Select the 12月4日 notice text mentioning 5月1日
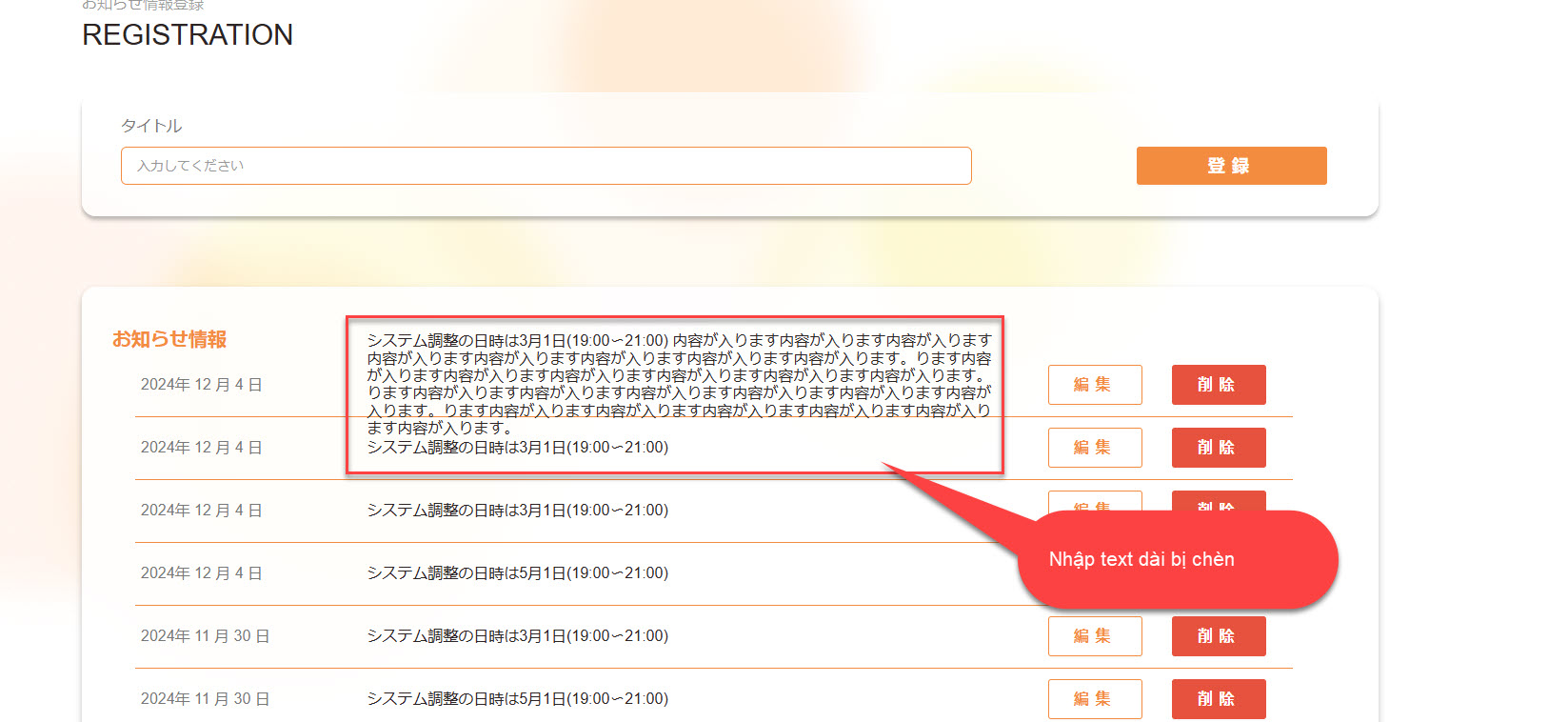The width and height of the screenshot is (1568, 722). click(517, 573)
